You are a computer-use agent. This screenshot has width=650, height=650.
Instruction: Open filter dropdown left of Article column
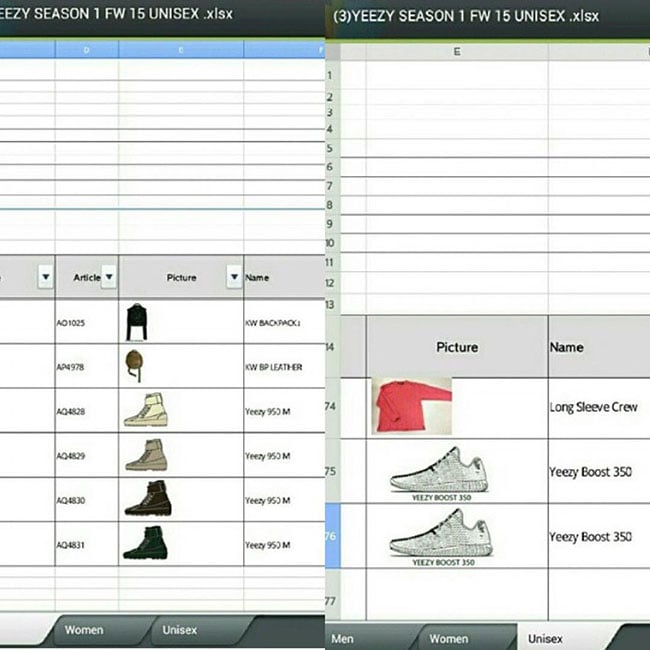point(45,277)
